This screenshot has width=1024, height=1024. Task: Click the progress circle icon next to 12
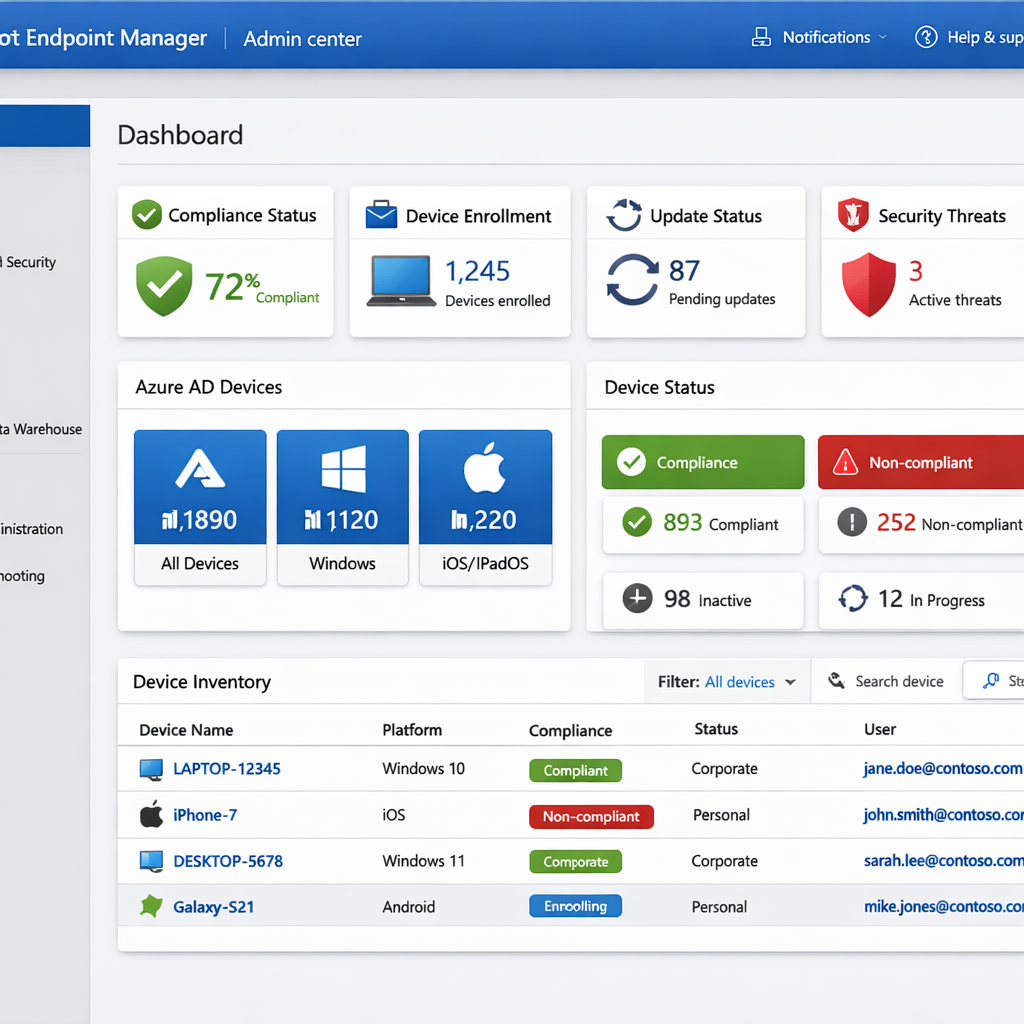853,598
